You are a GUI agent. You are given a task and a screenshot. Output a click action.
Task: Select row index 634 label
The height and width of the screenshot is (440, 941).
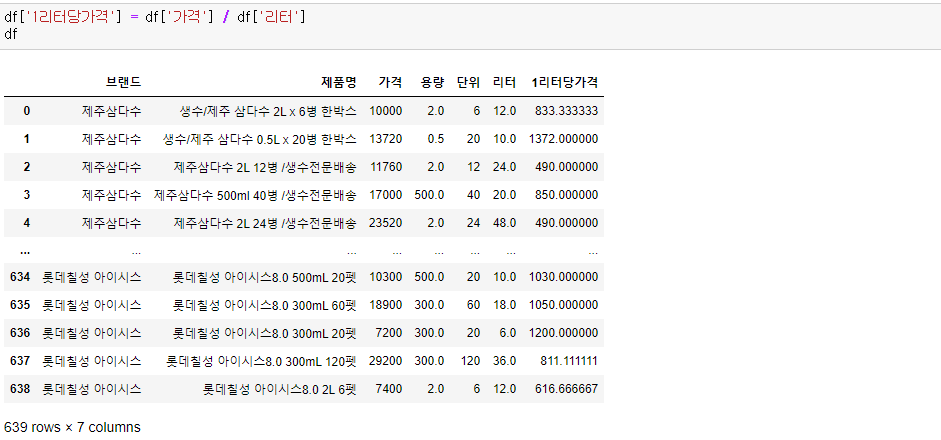20,277
